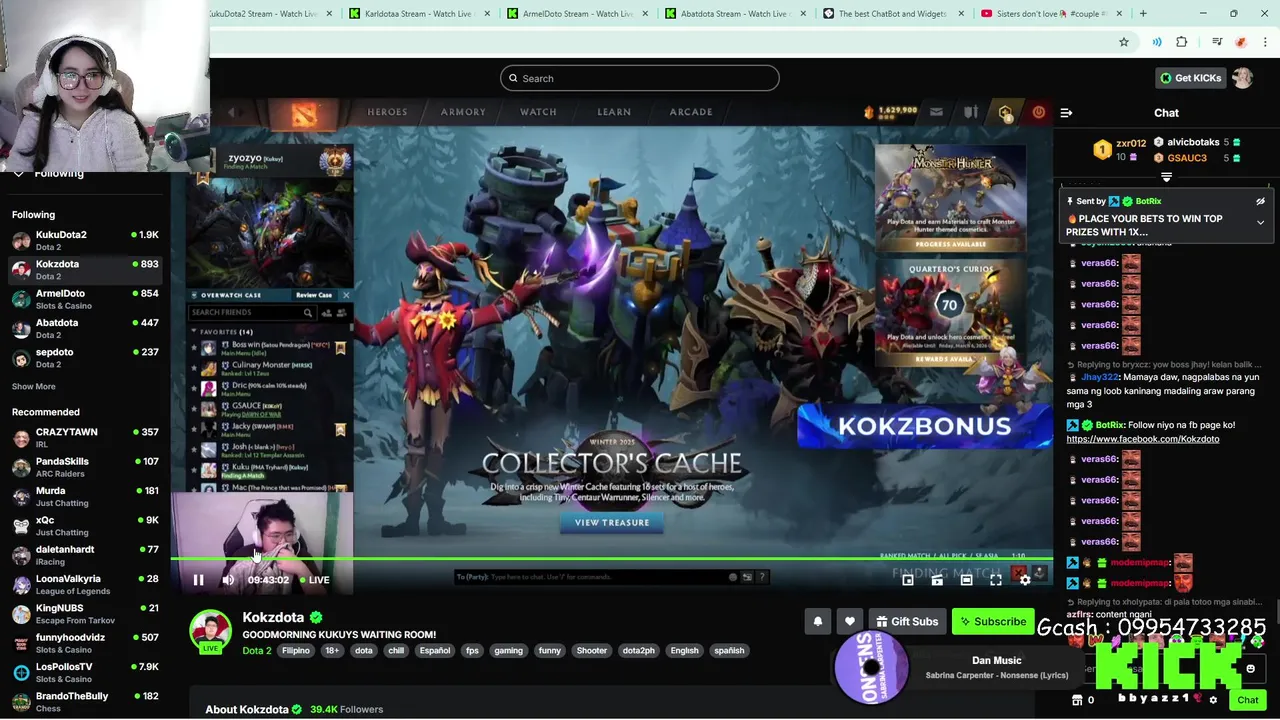Expand Show more under Following
Image resolution: width=1280 pixels, height=720 pixels.
pos(33,387)
